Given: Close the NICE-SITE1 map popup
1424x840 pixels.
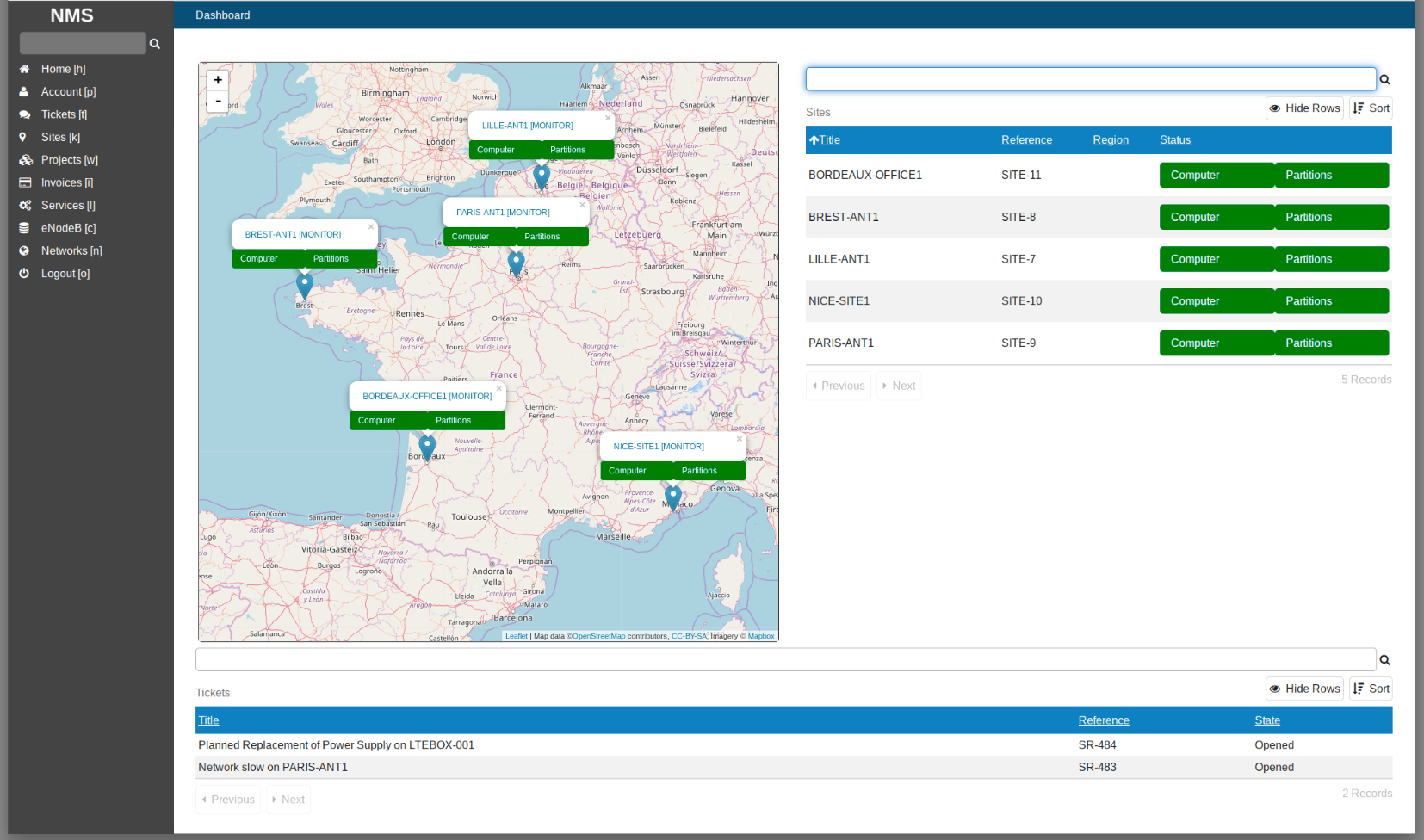Looking at the screenshot, I should (739, 439).
